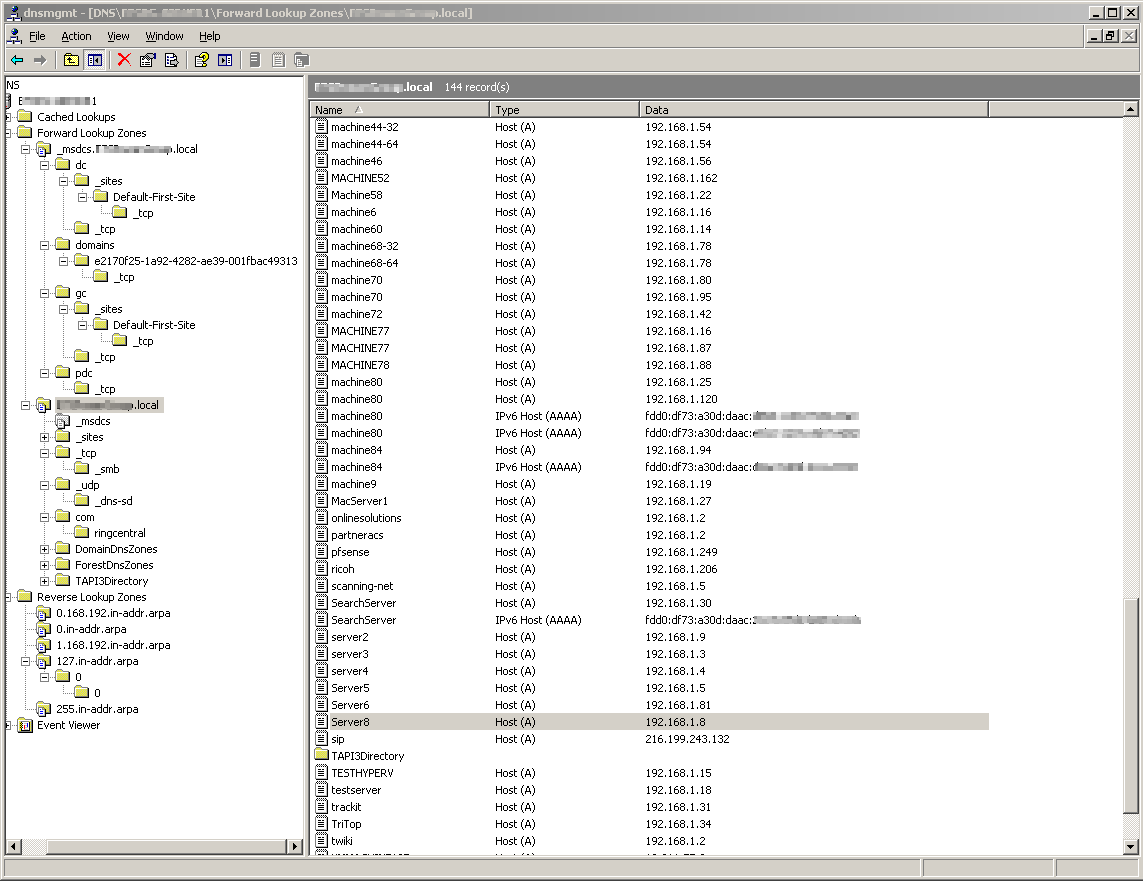
Task: Select the pfsense host record
Action: click(x=349, y=552)
